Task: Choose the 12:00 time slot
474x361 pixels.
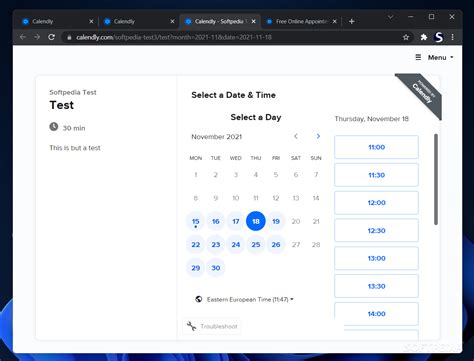Action: tap(376, 203)
